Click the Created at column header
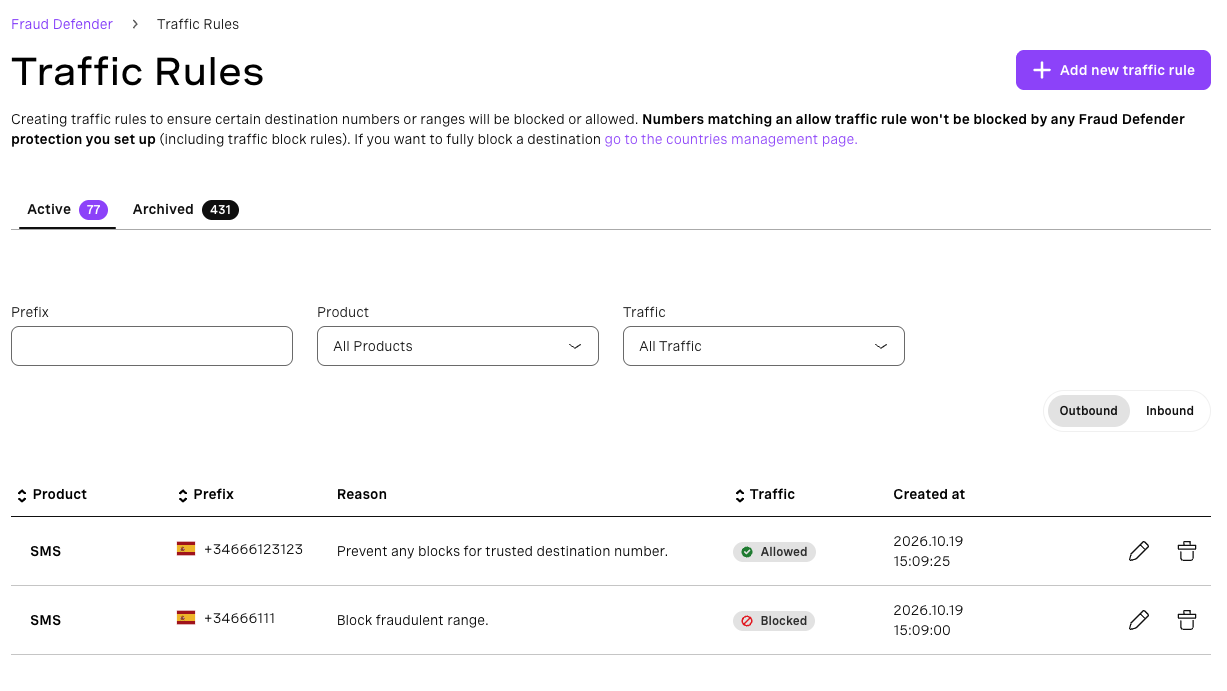The image size is (1227, 691). click(x=929, y=494)
